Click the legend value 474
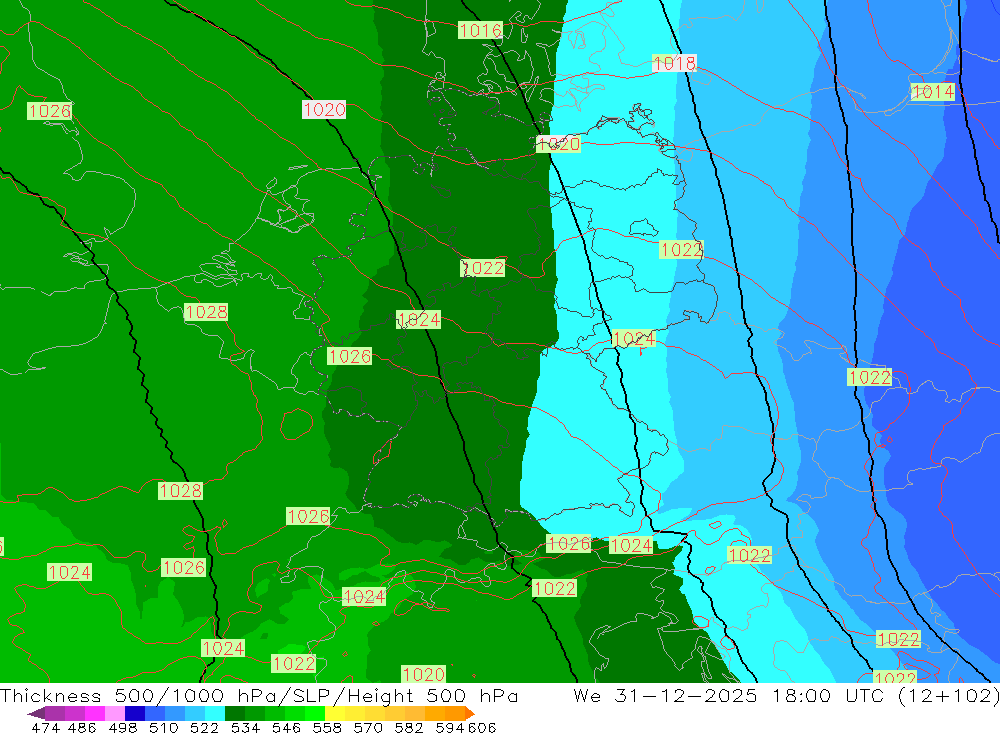This screenshot has width=1000, height=733. coord(45,727)
